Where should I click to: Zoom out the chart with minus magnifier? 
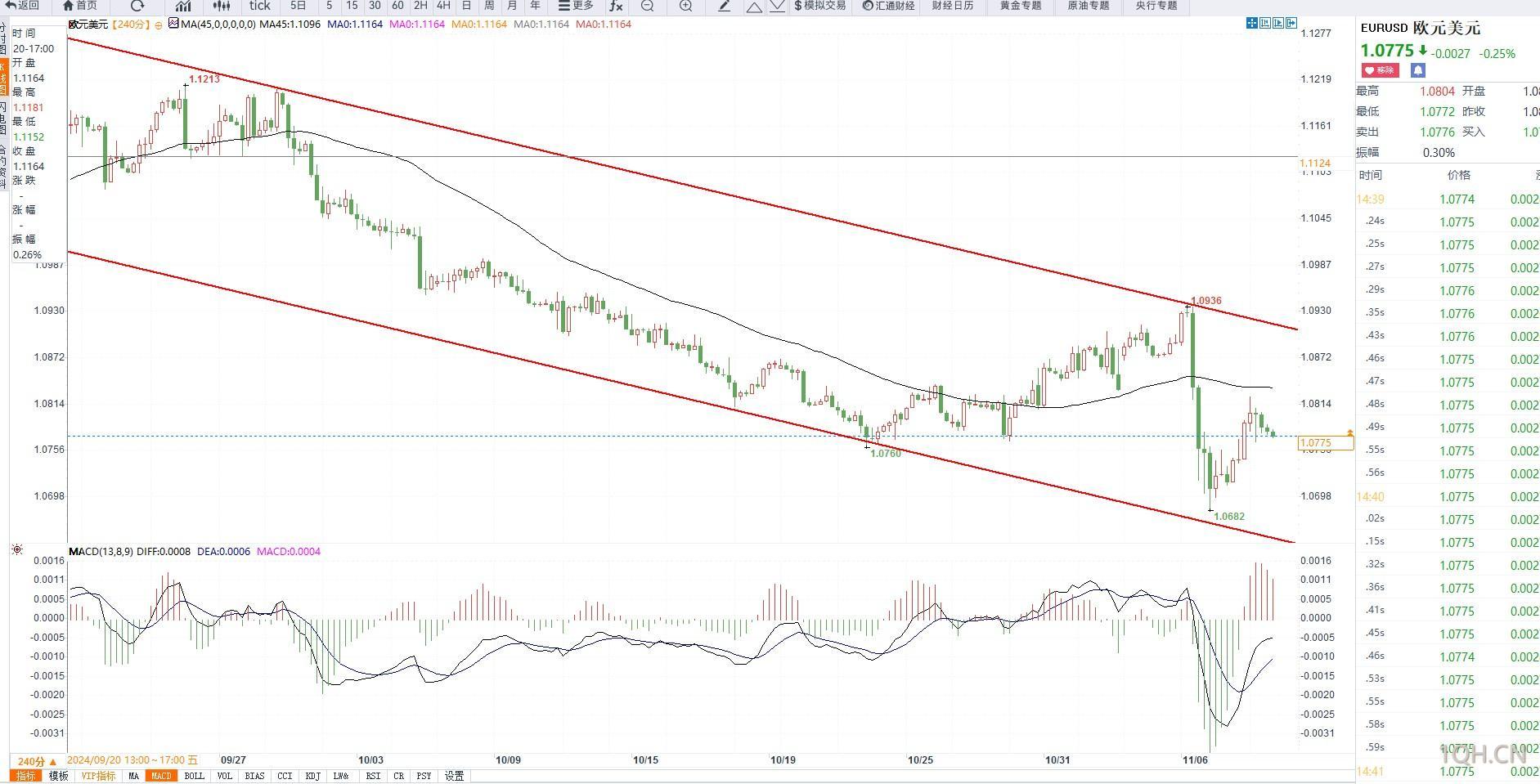(647, 6)
